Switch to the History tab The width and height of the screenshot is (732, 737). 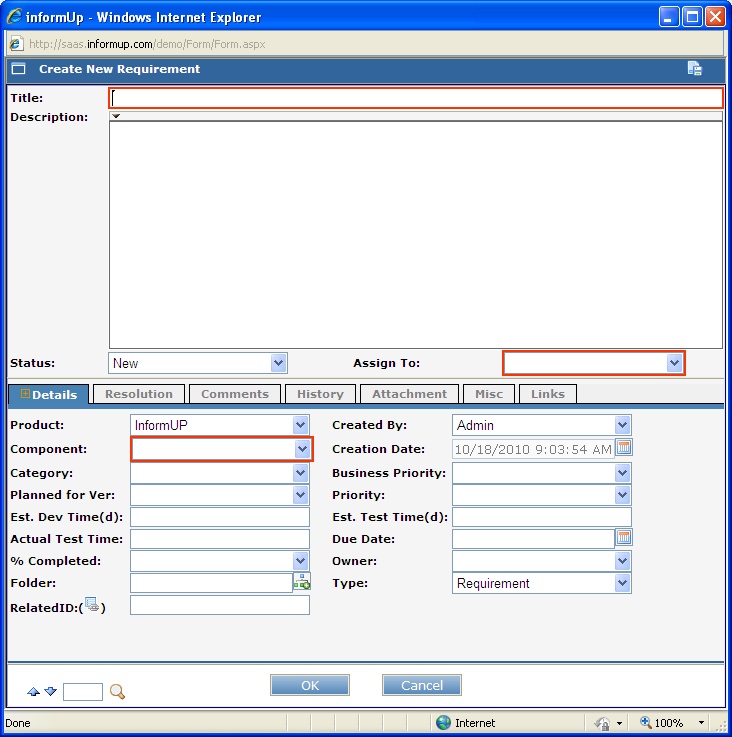tap(320, 394)
